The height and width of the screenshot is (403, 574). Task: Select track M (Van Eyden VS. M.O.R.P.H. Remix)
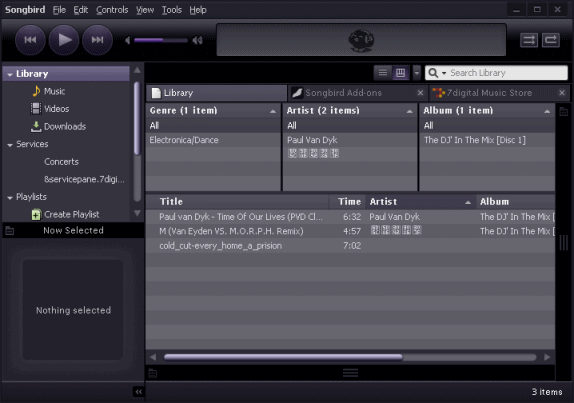(350, 231)
